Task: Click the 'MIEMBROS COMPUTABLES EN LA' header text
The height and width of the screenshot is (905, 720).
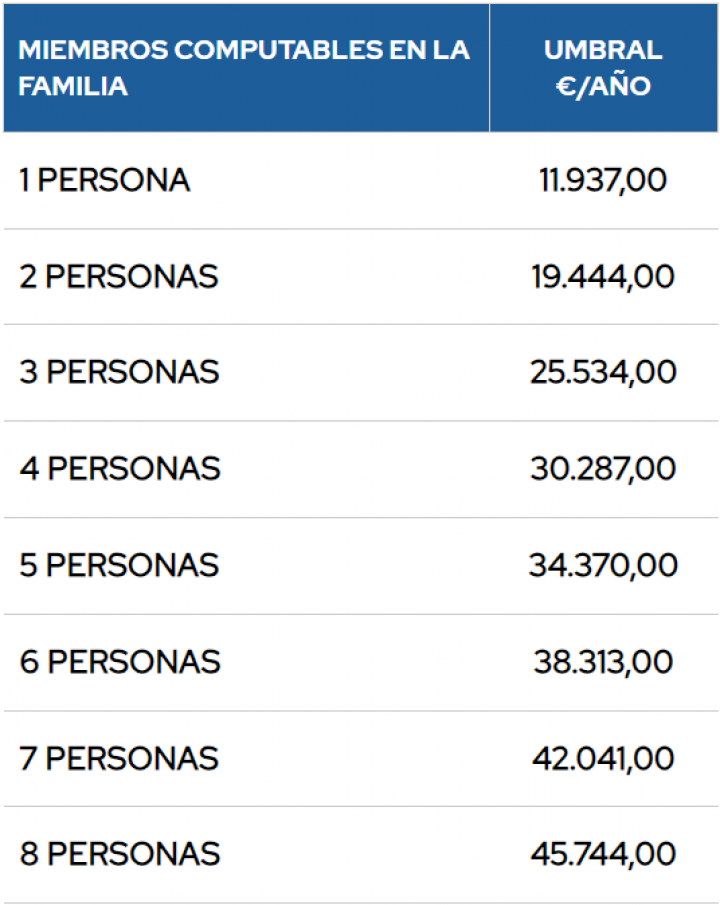Action: click(244, 50)
